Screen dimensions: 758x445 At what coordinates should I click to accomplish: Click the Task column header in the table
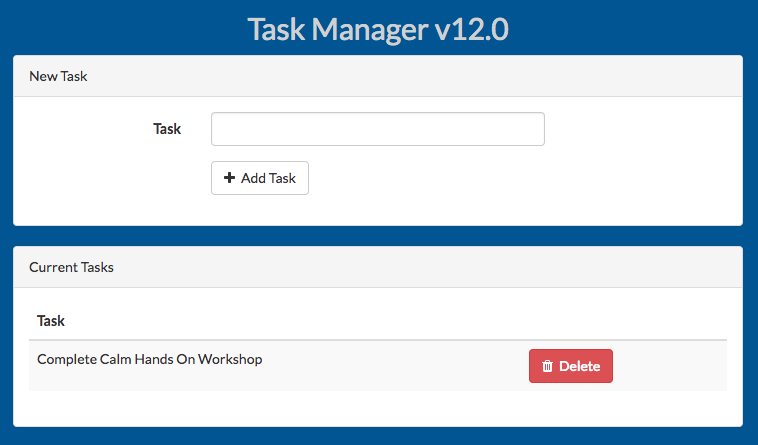click(x=51, y=320)
